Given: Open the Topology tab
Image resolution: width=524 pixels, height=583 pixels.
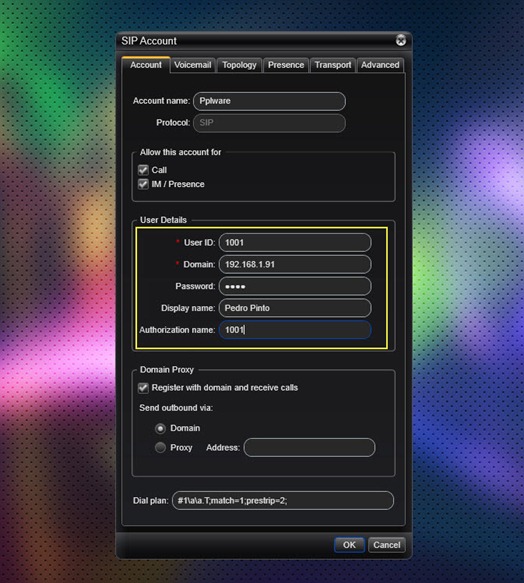Looking at the screenshot, I should click(x=239, y=65).
